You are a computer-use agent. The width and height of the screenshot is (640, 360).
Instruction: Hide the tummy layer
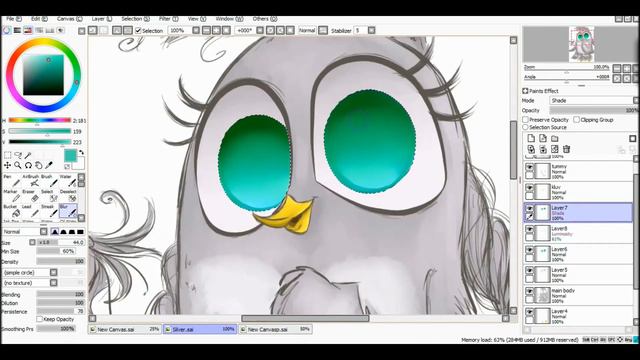point(529,167)
